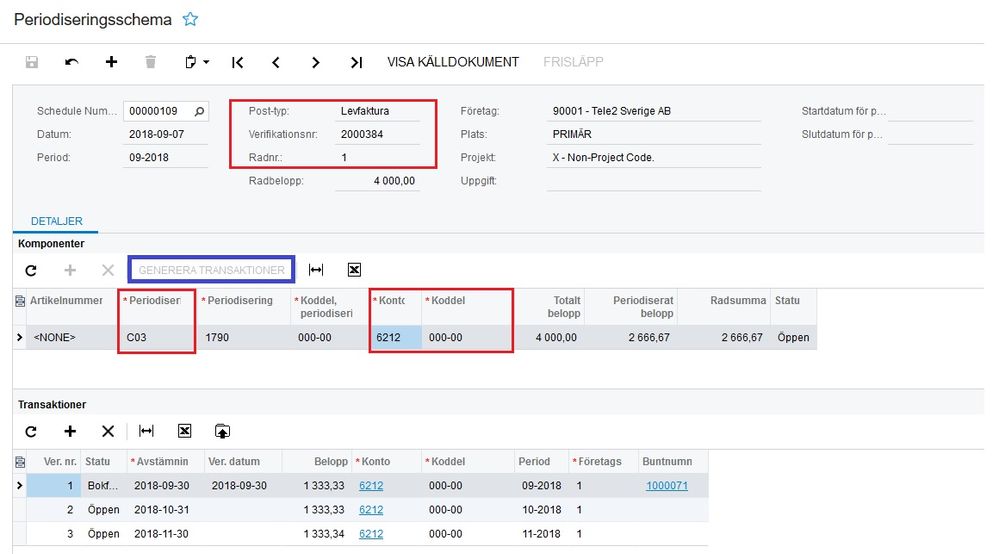Jump to the last record
The height and width of the screenshot is (554, 999).
356,62
